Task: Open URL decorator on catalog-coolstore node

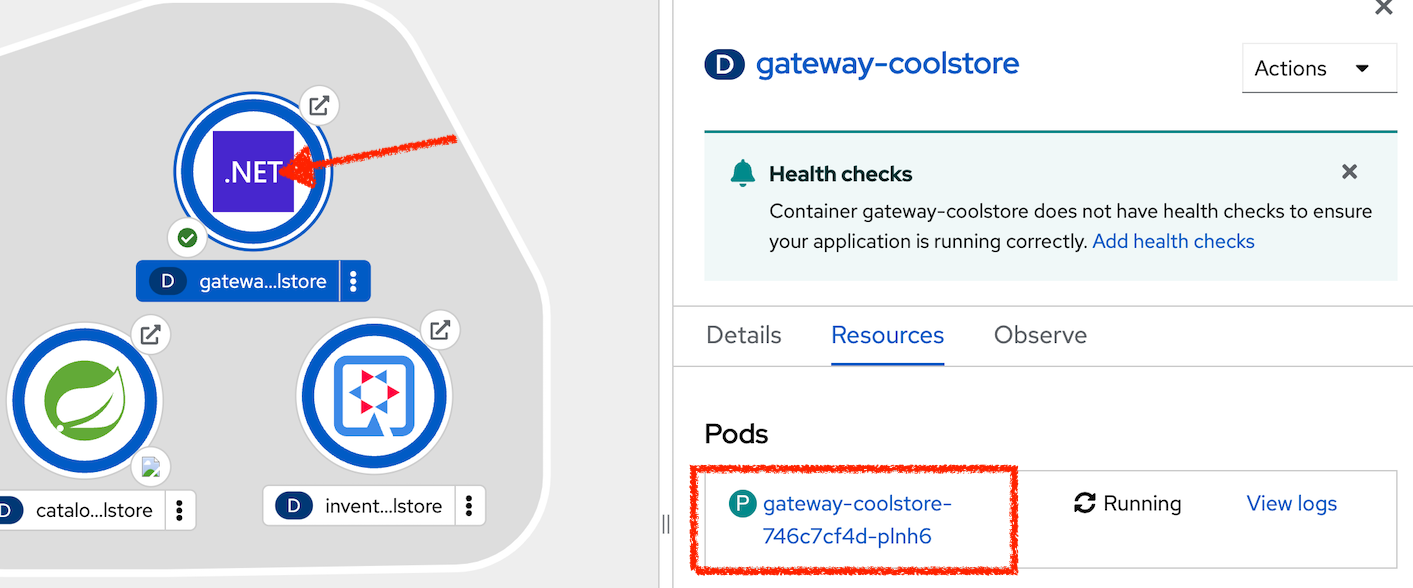Action: coord(150,335)
